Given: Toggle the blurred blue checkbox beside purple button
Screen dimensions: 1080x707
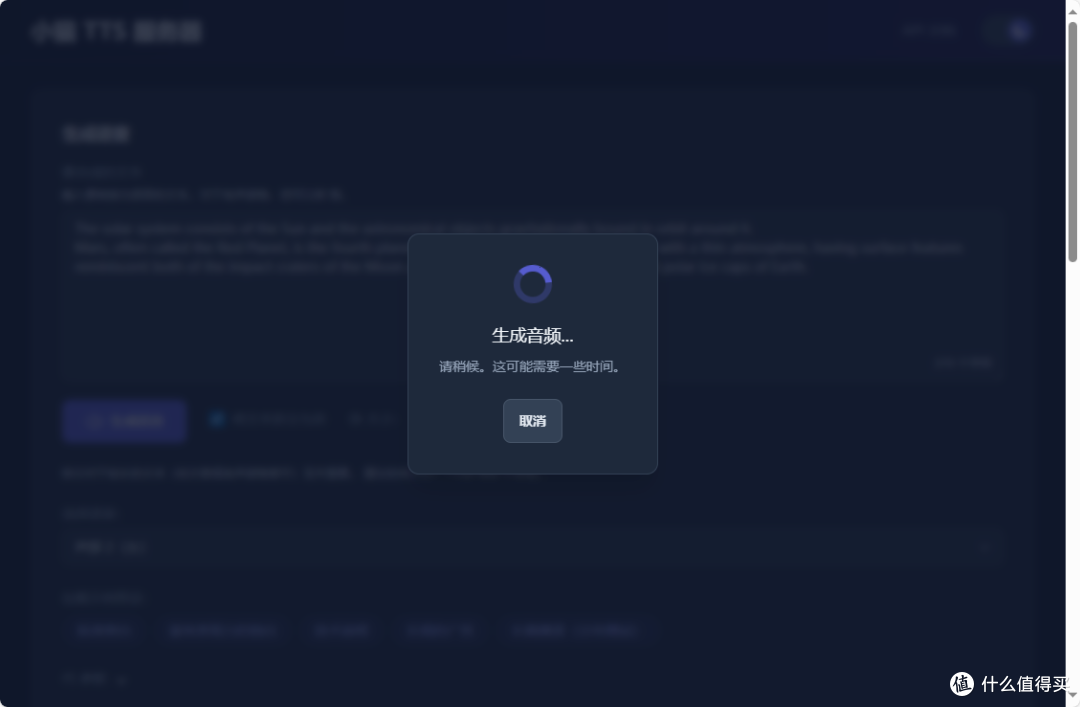Looking at the screenshot, I should tap(217, 418).
